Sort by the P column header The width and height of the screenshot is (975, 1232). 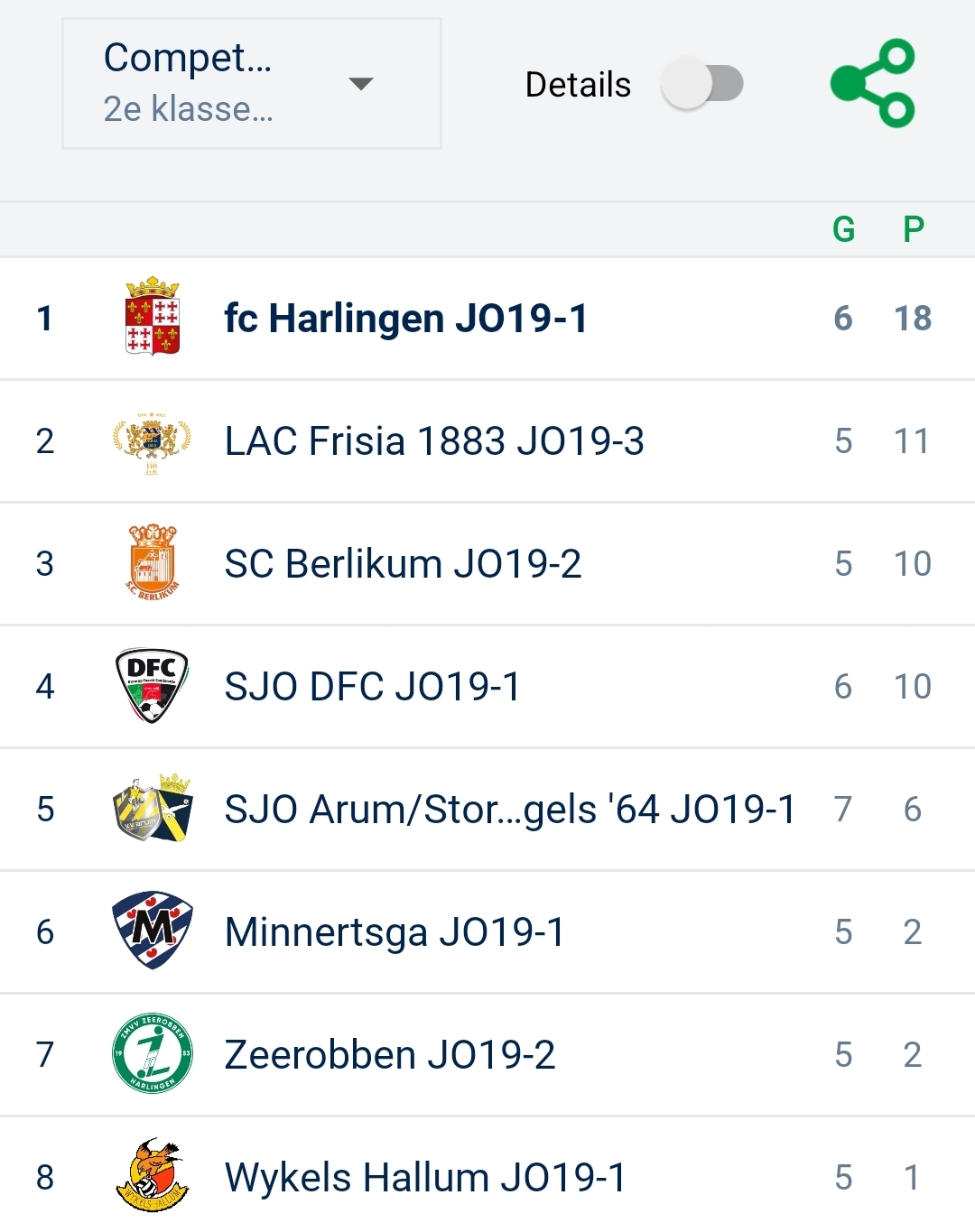914,229
